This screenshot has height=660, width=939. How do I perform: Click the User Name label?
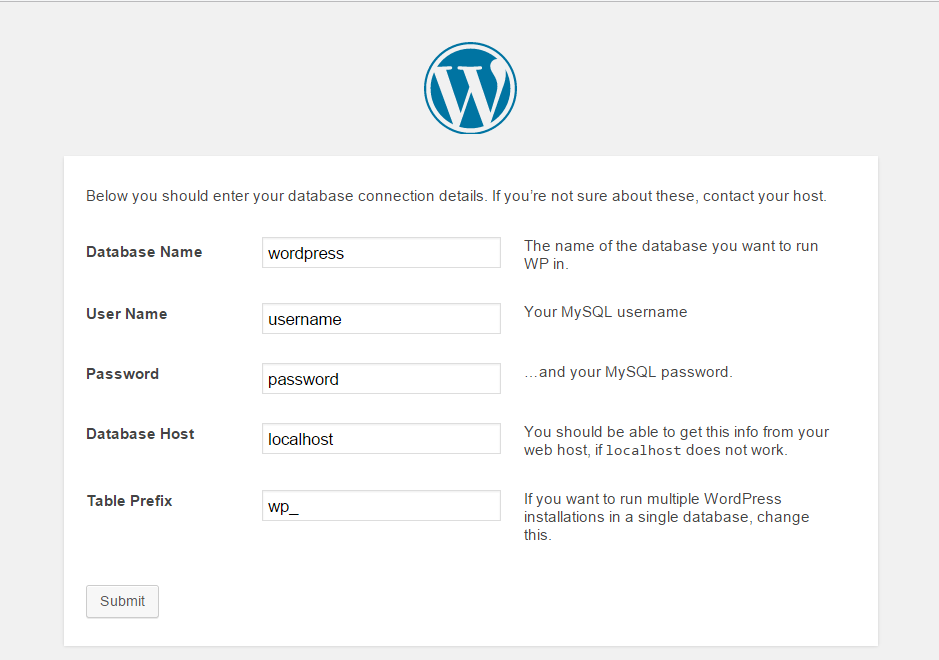126,313
